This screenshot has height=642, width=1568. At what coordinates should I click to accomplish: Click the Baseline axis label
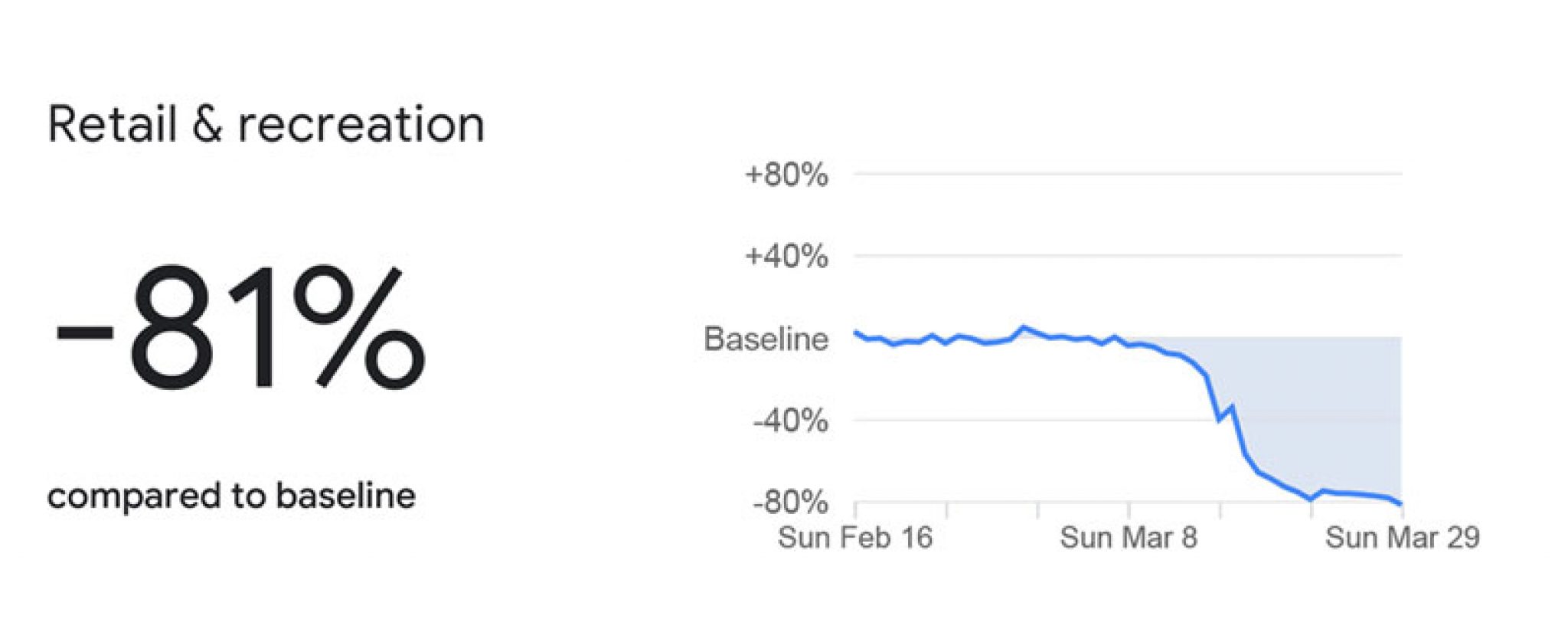tap(766, 339)
